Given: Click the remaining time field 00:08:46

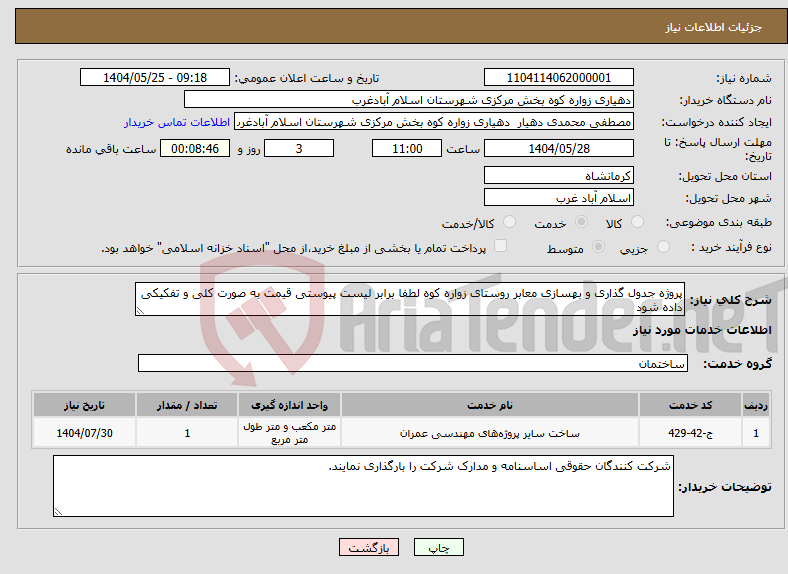Looking at the screenshot, I should coord(195,148).
